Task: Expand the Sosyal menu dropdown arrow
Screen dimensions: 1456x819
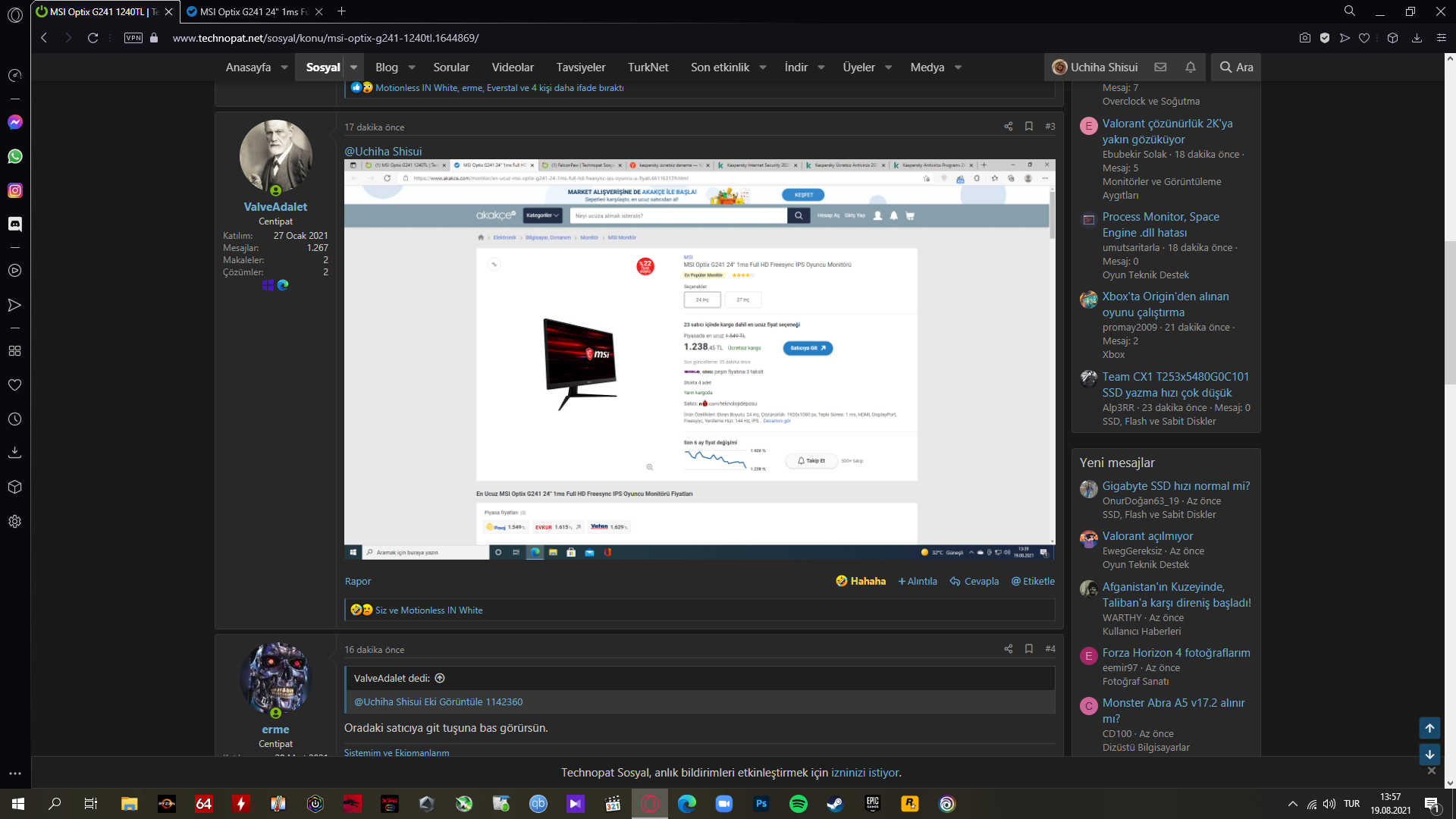Action: tap(353, 67)
